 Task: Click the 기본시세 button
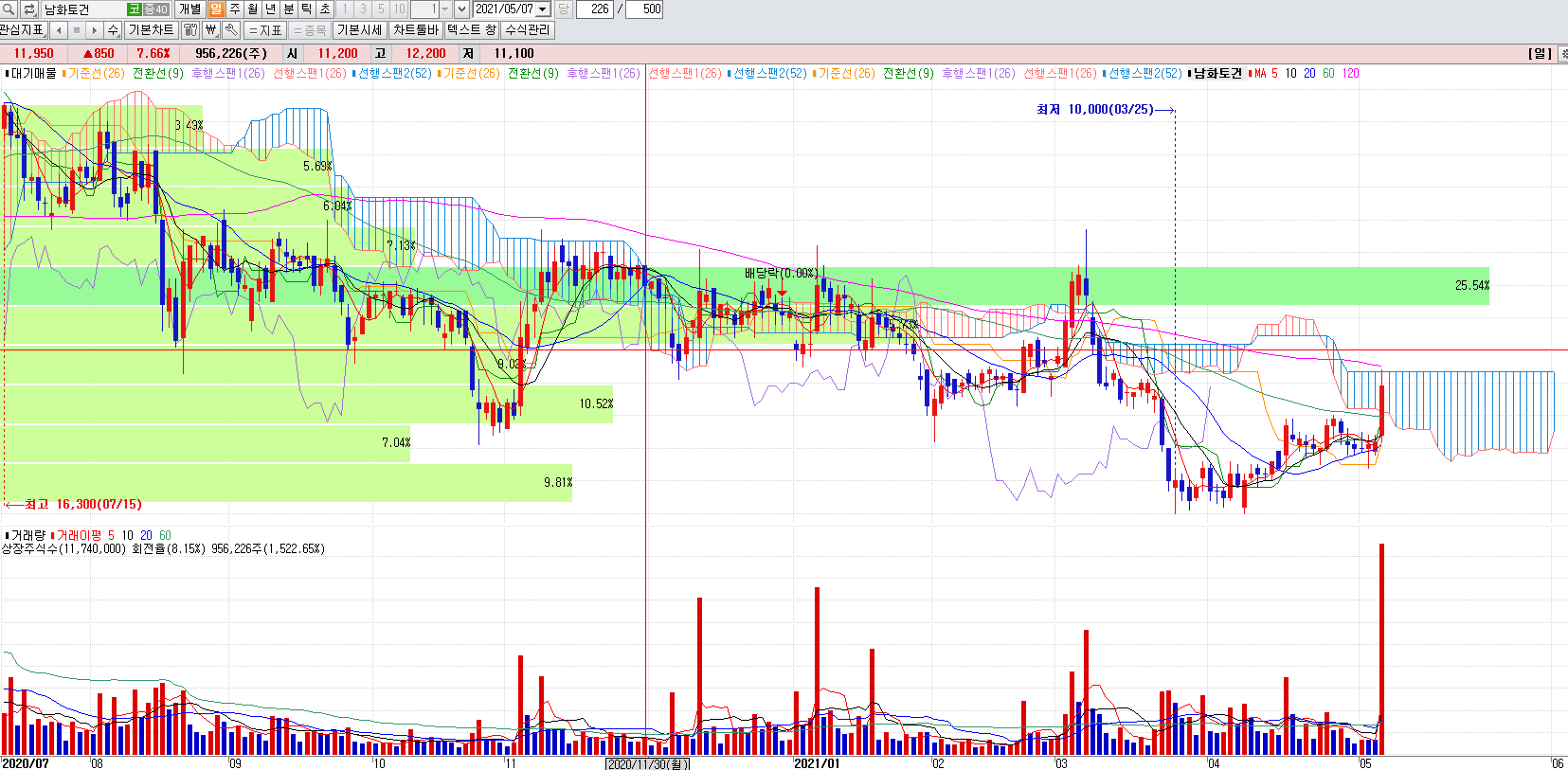360,30
